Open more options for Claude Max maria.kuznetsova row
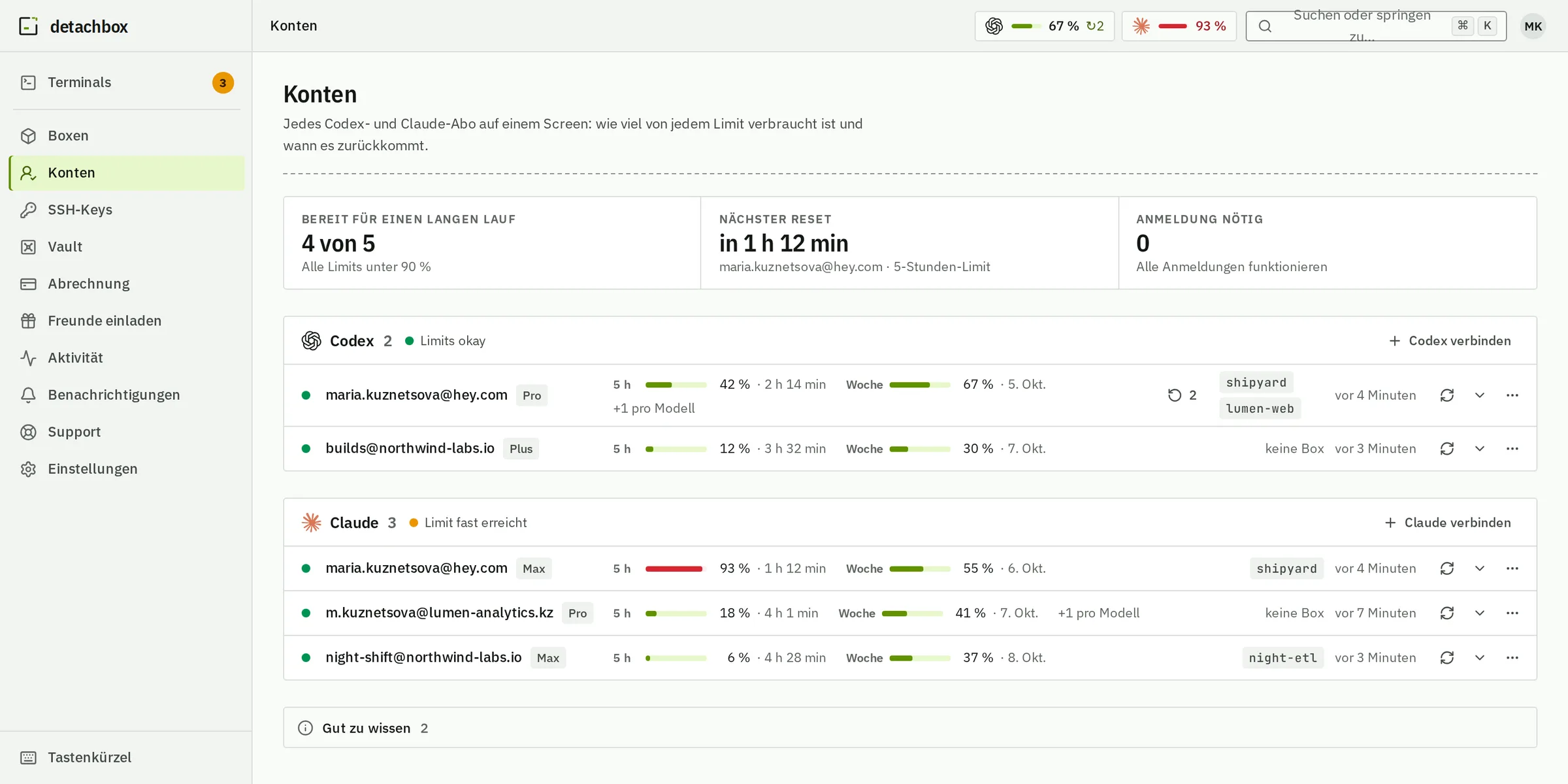Image resolution: width=1568 pixels, height=784 pixels. 1512,568
